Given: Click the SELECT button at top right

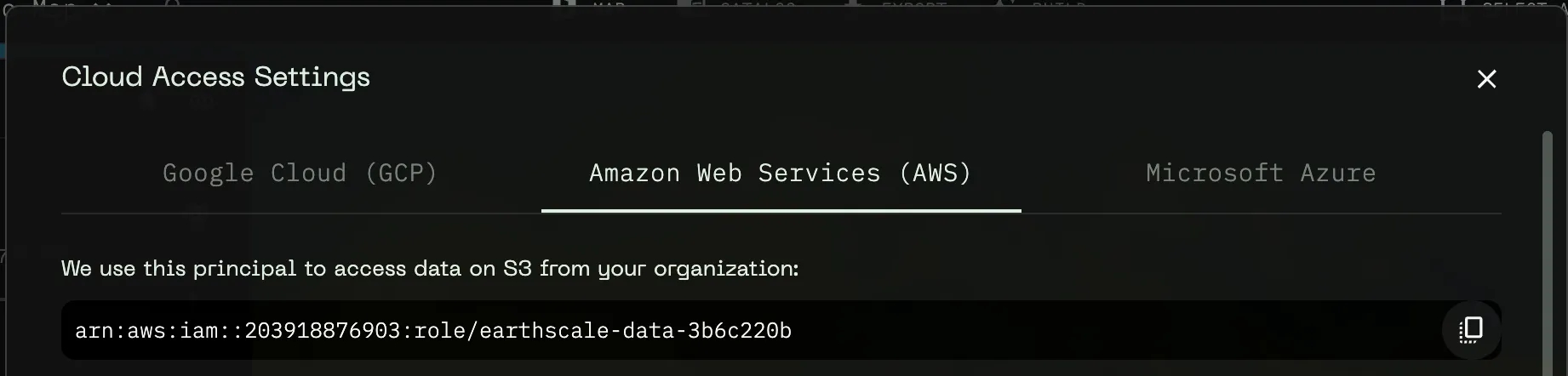Looking at the screenshot, I should pos(1514,4).
